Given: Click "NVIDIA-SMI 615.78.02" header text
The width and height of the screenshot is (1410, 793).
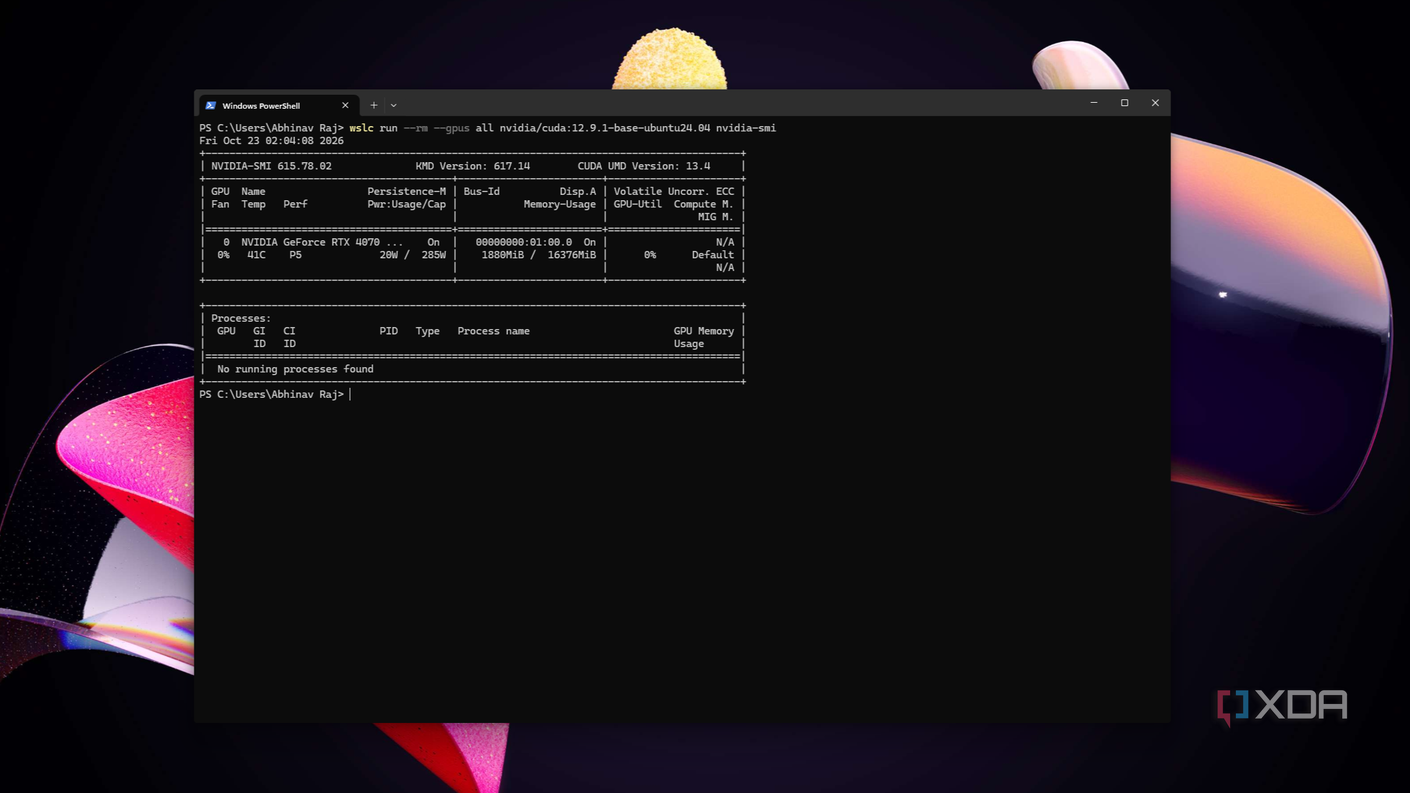Looking at the screenshot, I should (x=271, y=166).
